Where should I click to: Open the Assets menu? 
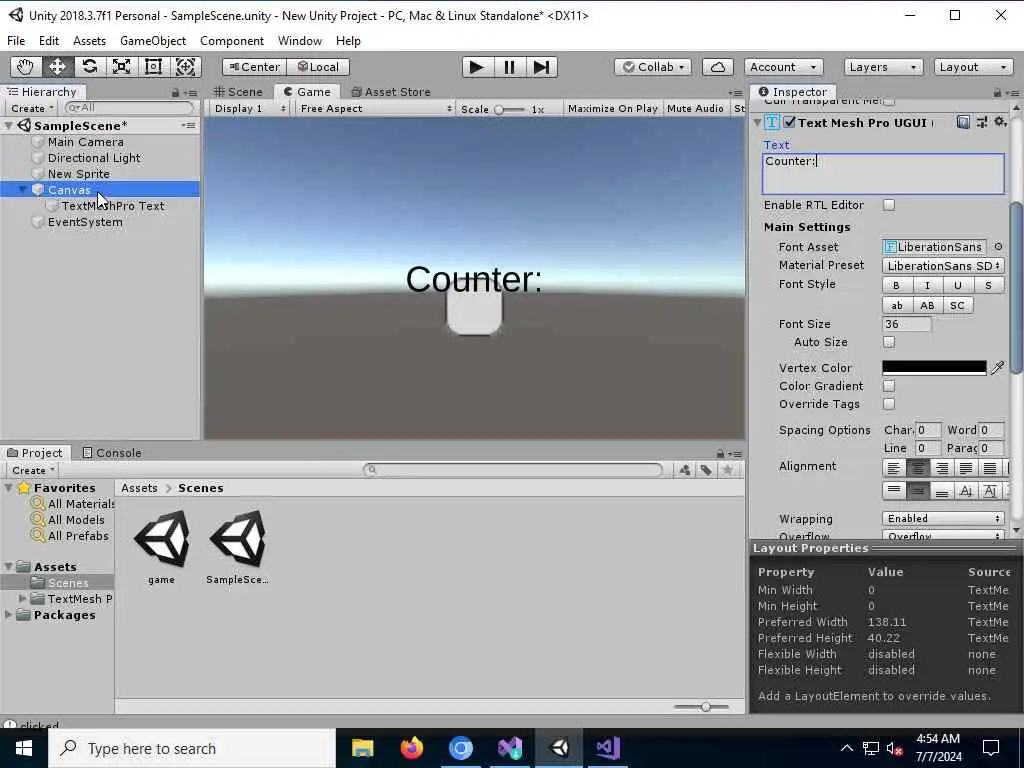(89, 40)
